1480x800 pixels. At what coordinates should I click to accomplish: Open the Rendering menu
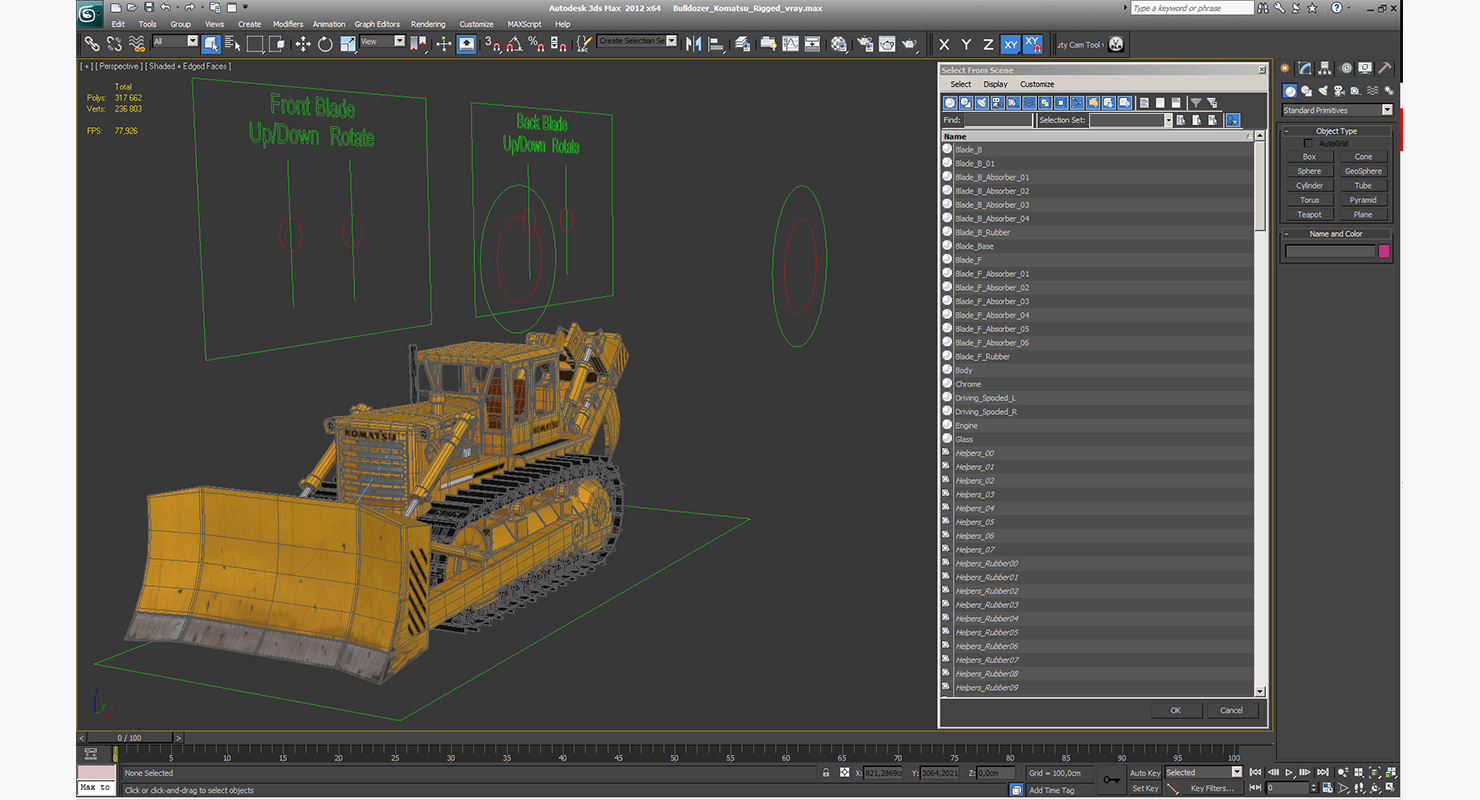click(428, 24)
